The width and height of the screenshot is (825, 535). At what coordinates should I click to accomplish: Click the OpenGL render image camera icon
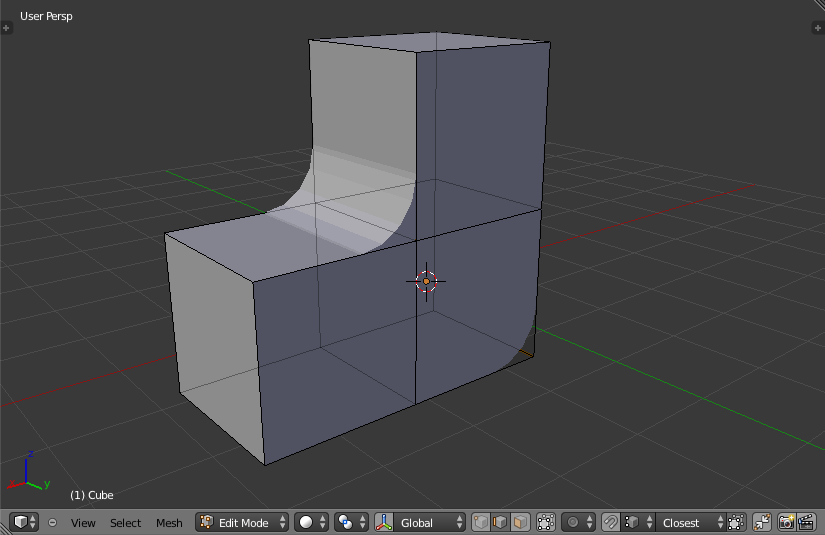787,522
